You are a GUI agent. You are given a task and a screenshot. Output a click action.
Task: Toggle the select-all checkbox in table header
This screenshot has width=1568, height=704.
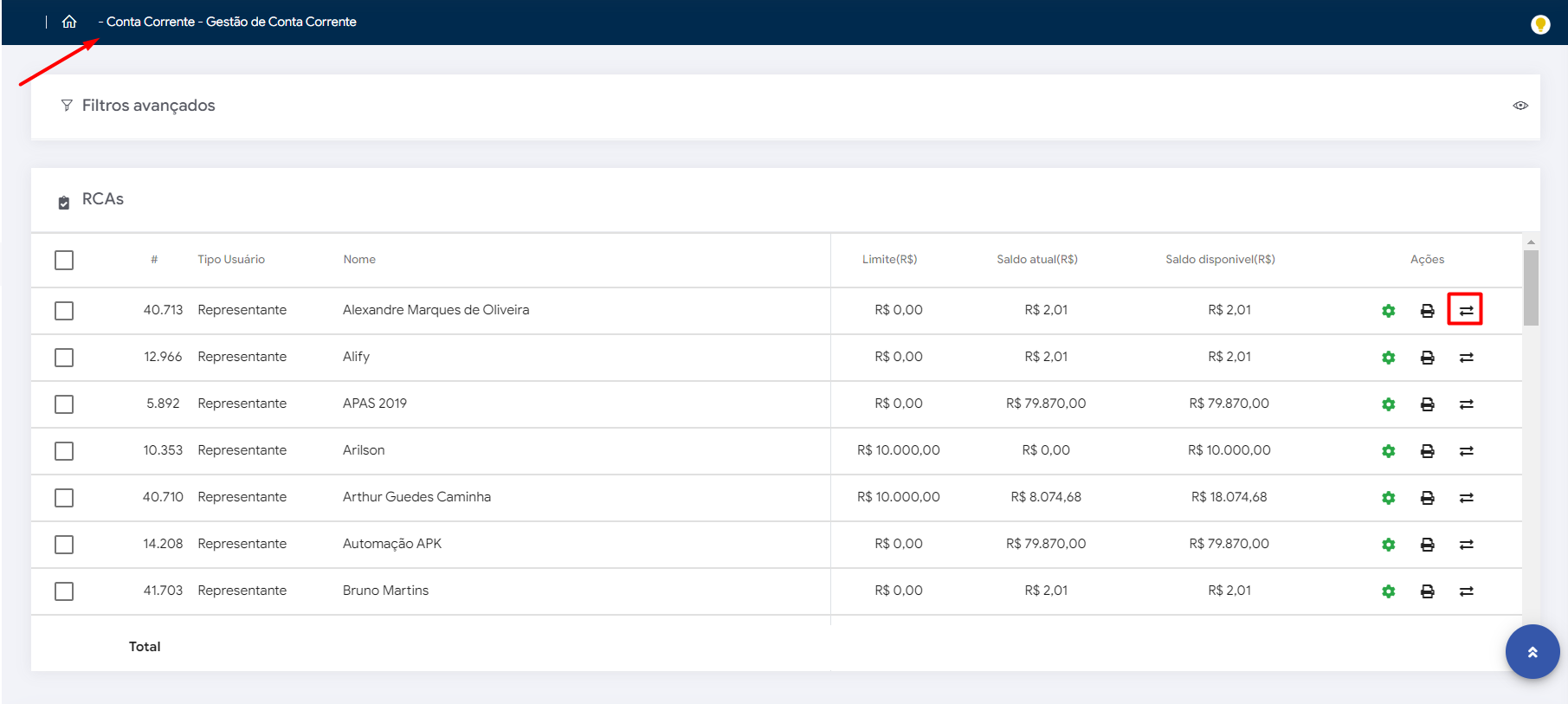point(64,260)
